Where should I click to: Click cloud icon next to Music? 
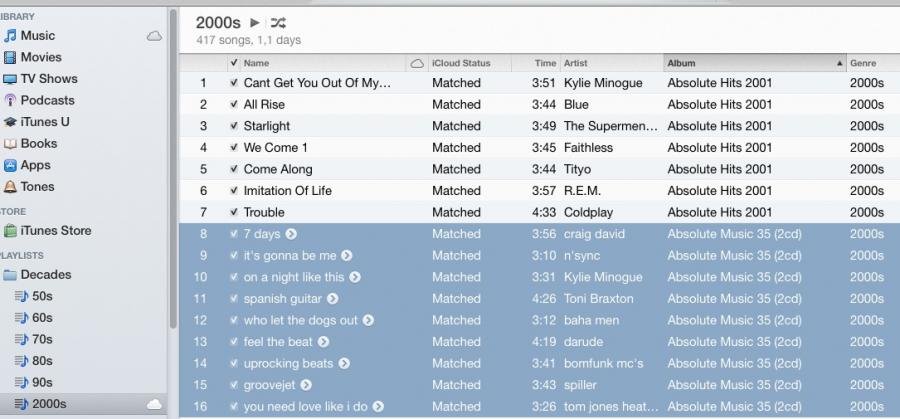point(154,36)
